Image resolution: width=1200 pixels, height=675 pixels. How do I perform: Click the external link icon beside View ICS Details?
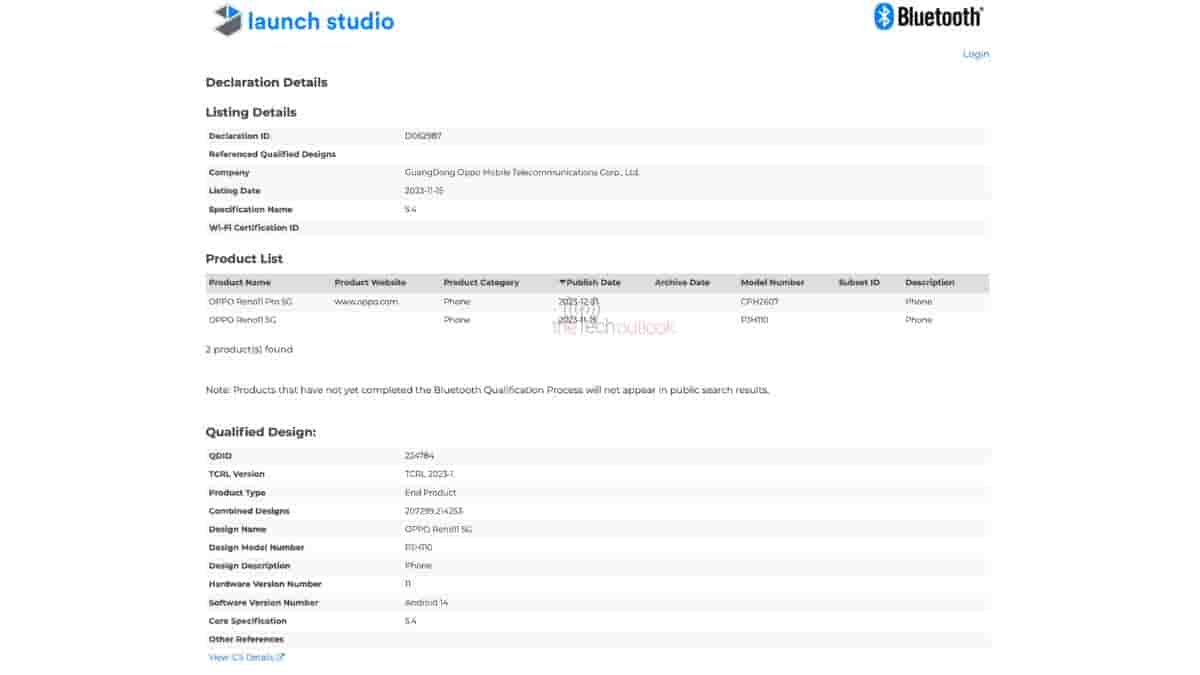(x=281, y=657)
